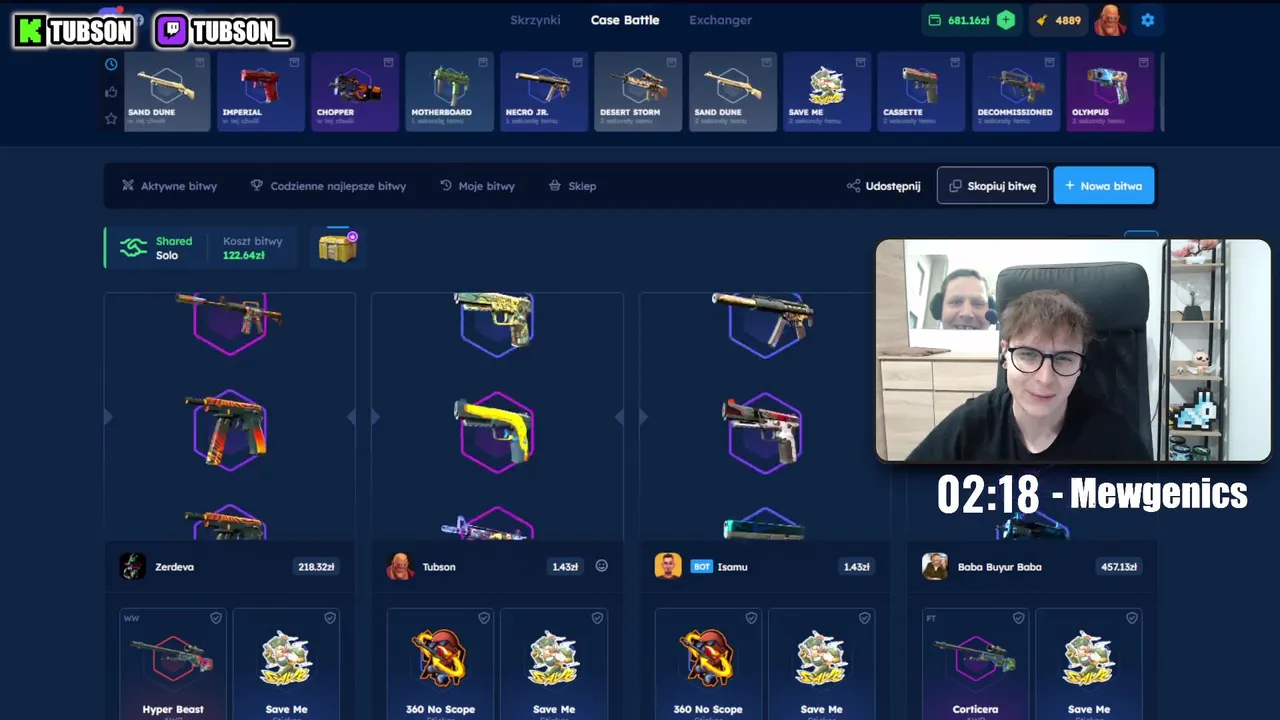Open the Exchanger tab
This screenshot has width=1280, height=720.
pos(720,20)
